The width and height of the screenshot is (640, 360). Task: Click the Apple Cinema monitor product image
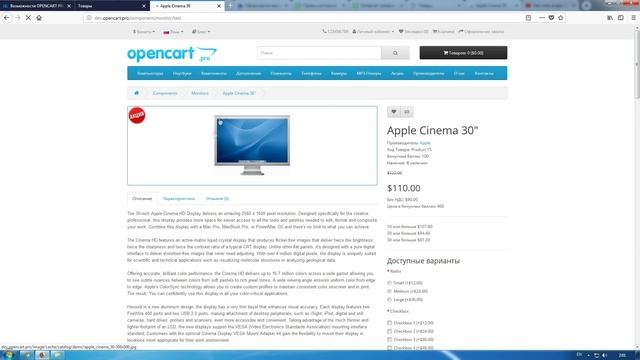click(x=252, y=145)
